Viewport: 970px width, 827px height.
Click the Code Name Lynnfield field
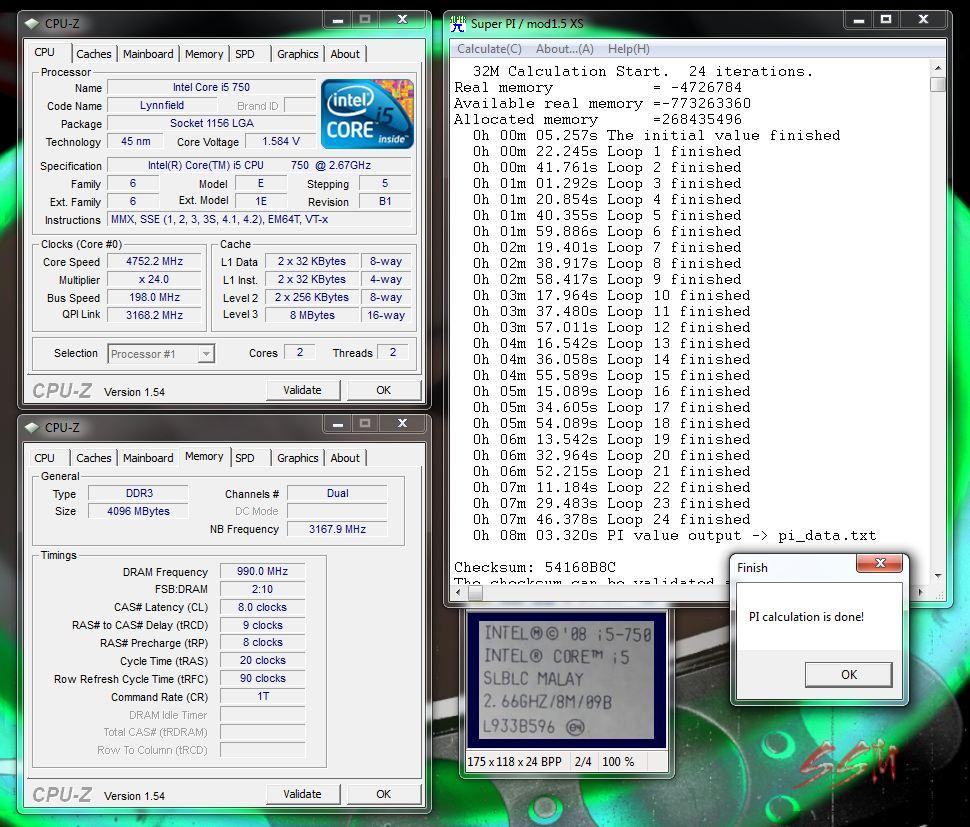click(162, 106)
